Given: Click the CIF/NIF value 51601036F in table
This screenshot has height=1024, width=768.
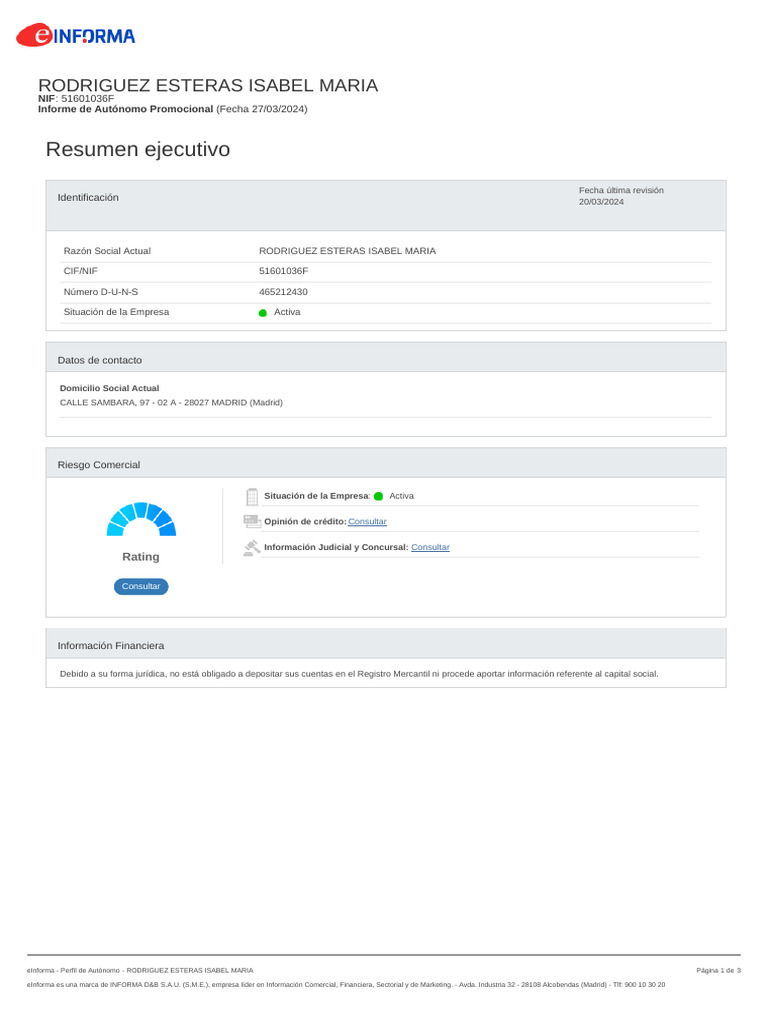Looking at the screenshot, I should 283,271.
